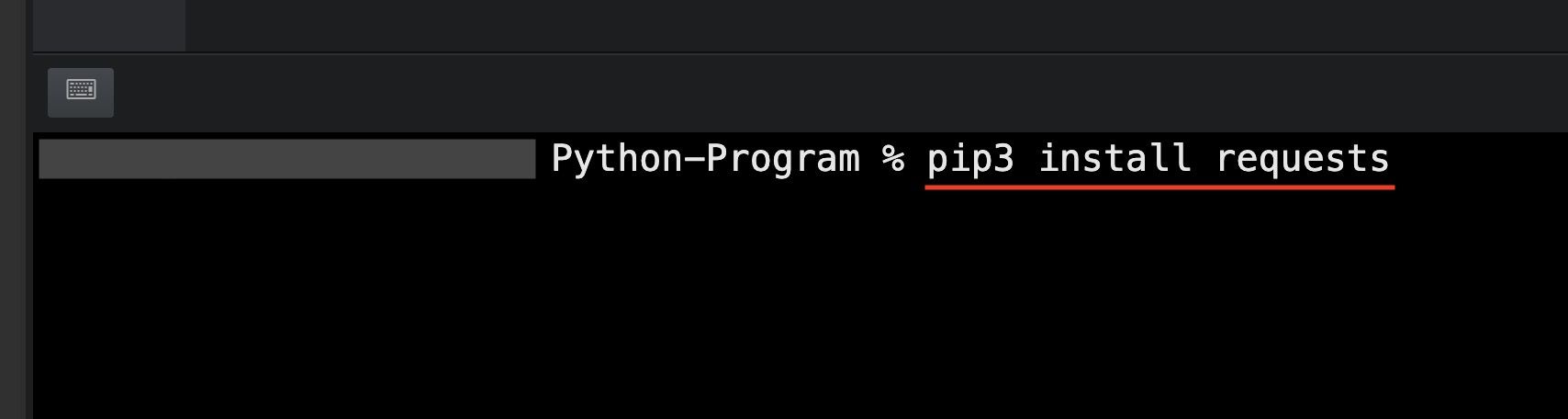Viewport: 1568px width, 419px height.
Task: Click the empty tab bar right of the tab
Action: coord(872,25)
